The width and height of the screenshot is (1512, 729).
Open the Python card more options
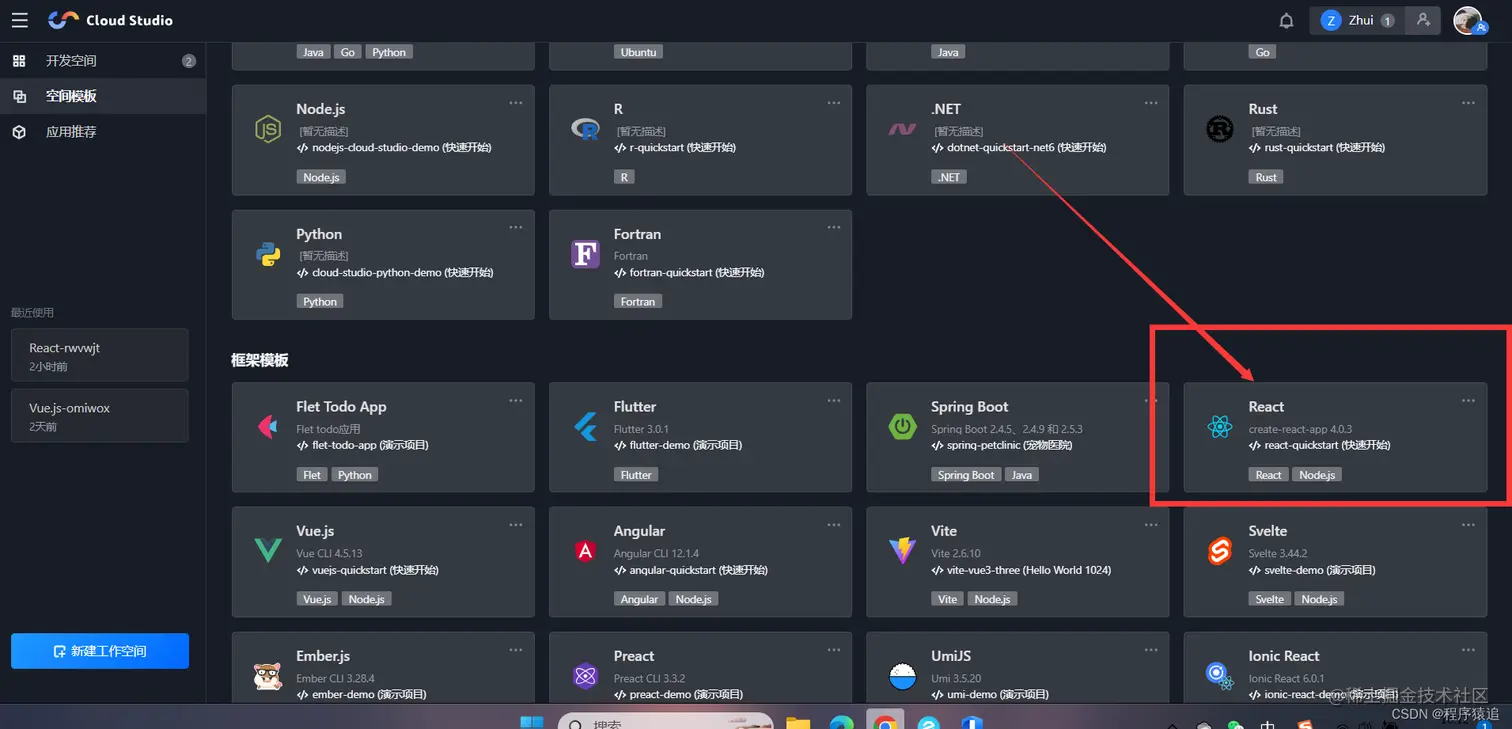click(516, 227)
